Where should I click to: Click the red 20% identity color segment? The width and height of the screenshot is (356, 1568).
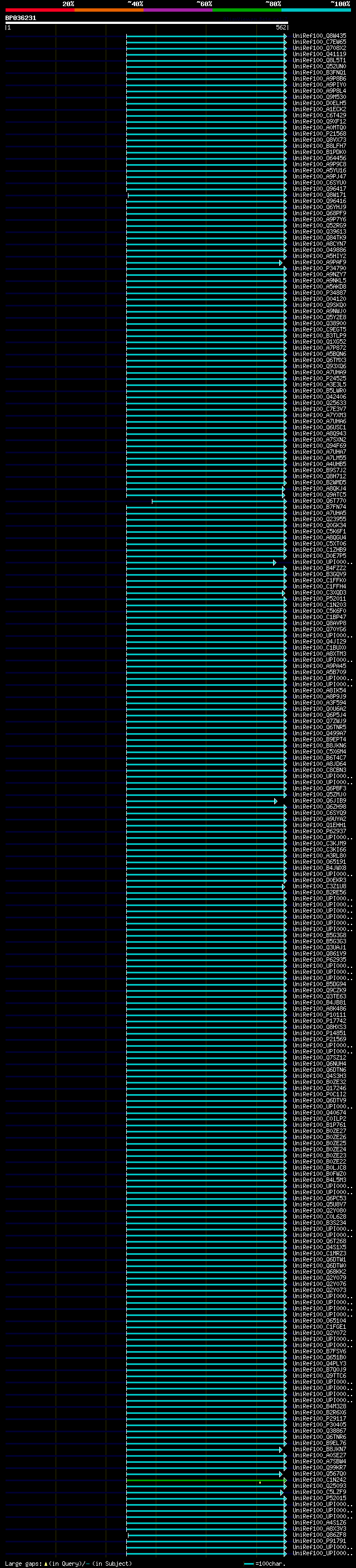point(39,10)
